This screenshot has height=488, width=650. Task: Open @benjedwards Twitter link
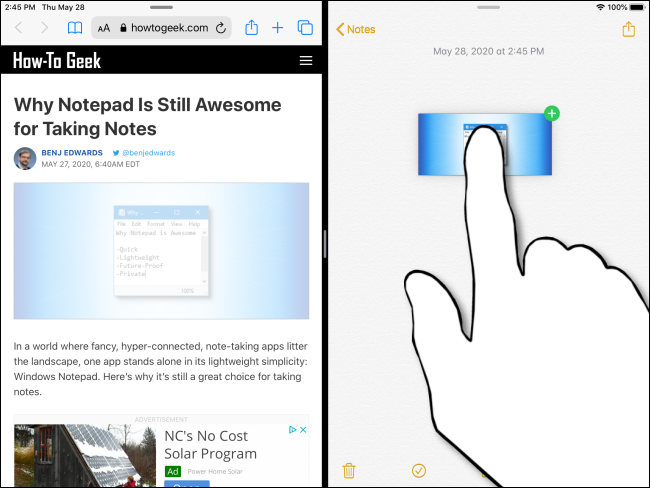tap(144, 153)
